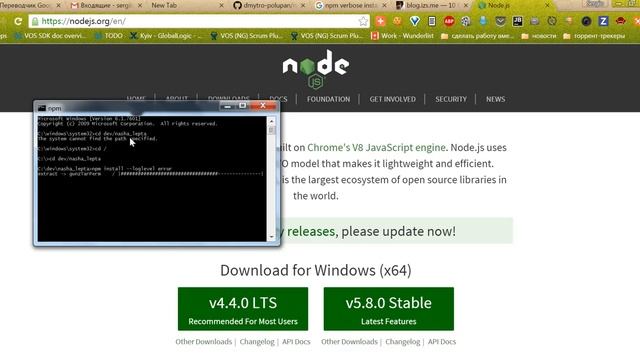Open the новости bookmark folder
The width and height of the screenshot is (640, 360).
pos(539,36)
